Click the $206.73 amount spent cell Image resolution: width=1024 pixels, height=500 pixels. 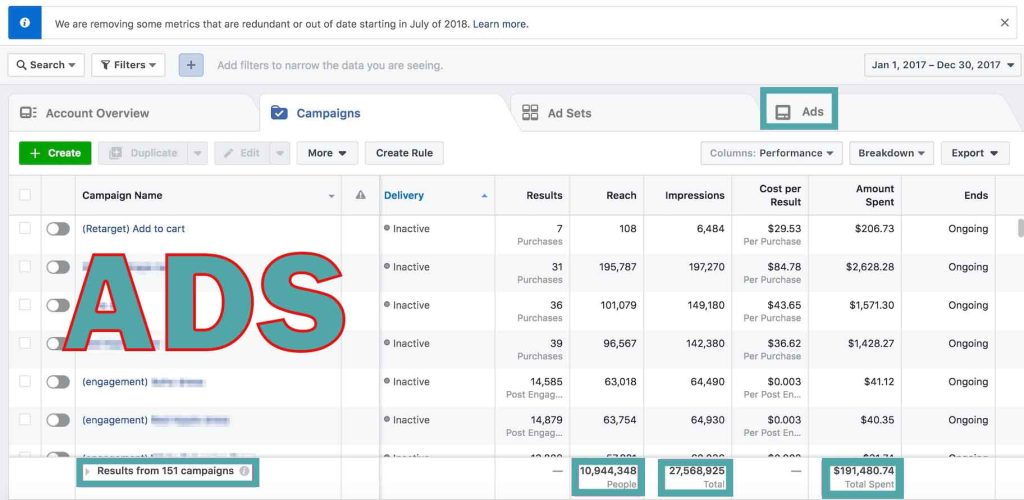tap(874, 228)
